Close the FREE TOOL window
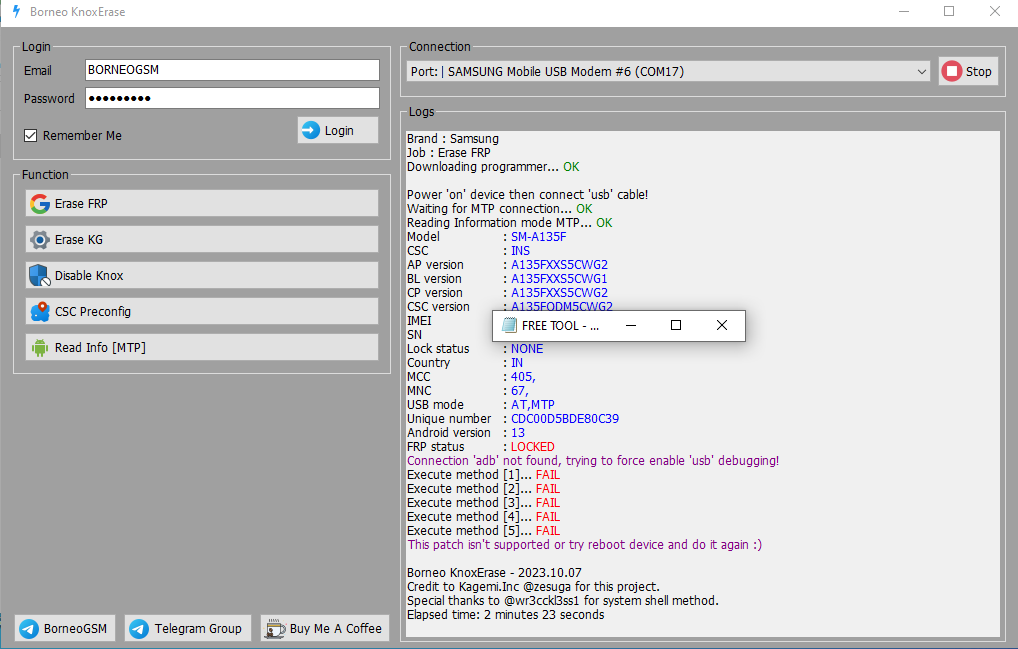1018x649 pixels. [x=721, y=325]
